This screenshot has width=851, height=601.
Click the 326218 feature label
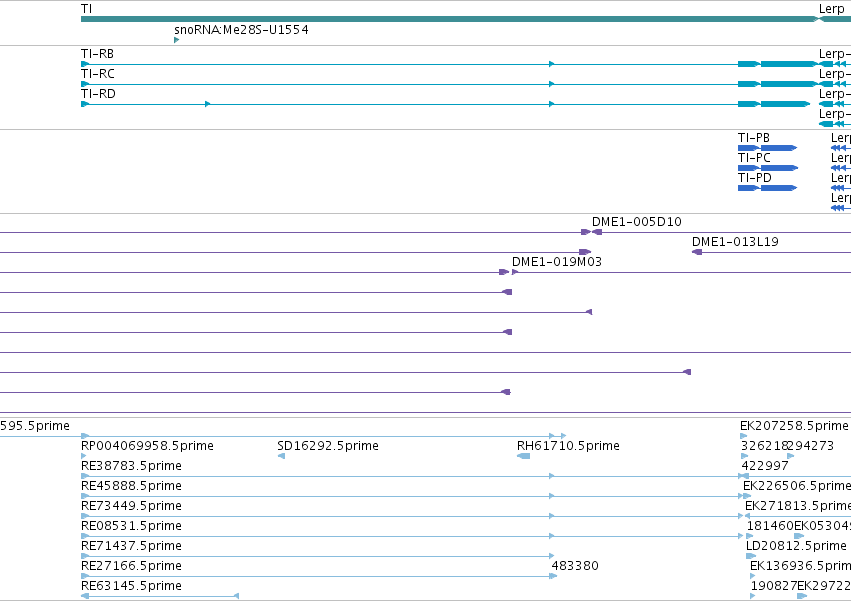[x=764, y=446]
